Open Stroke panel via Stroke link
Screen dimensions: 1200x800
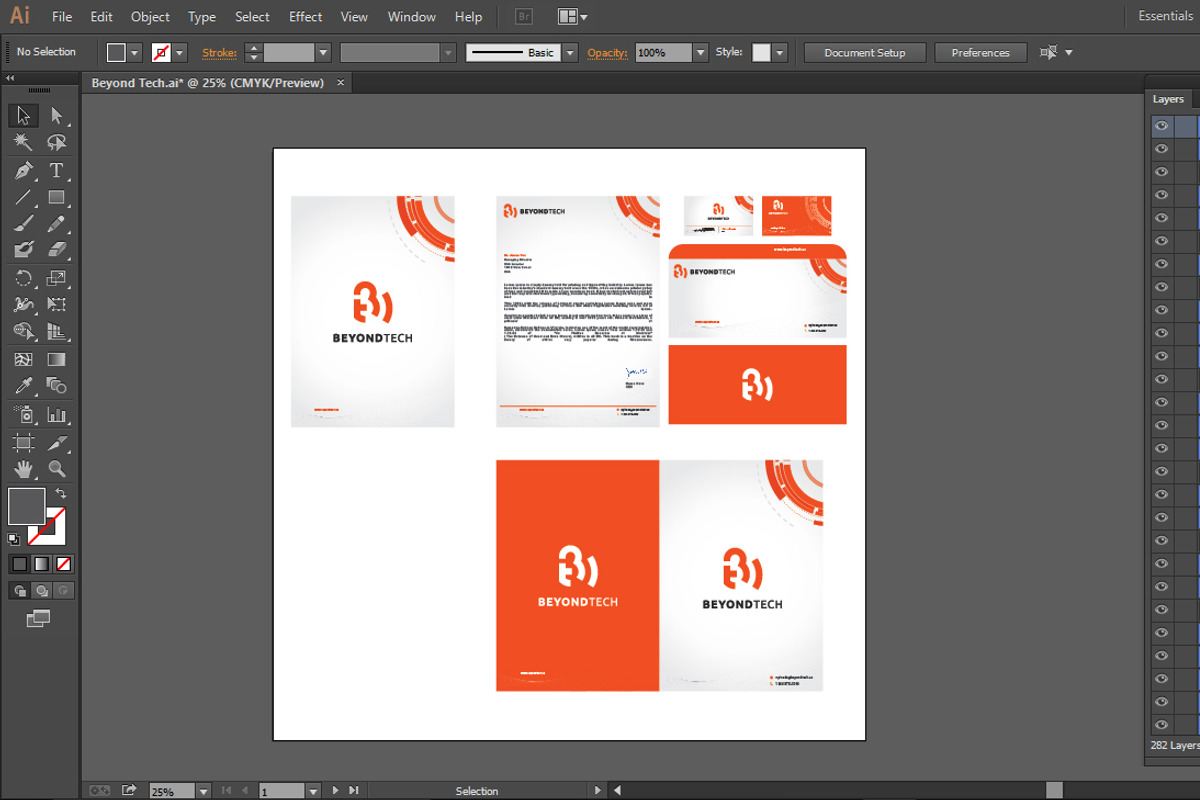tap(219, 53)
